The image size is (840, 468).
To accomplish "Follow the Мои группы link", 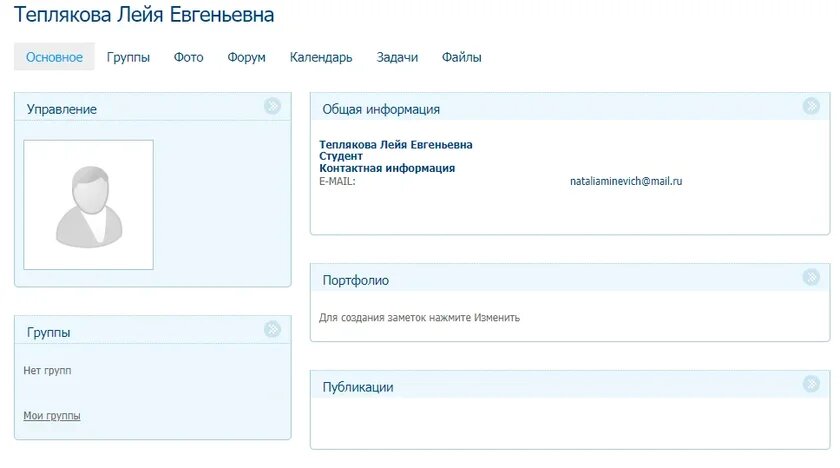I will click(52, 416).
